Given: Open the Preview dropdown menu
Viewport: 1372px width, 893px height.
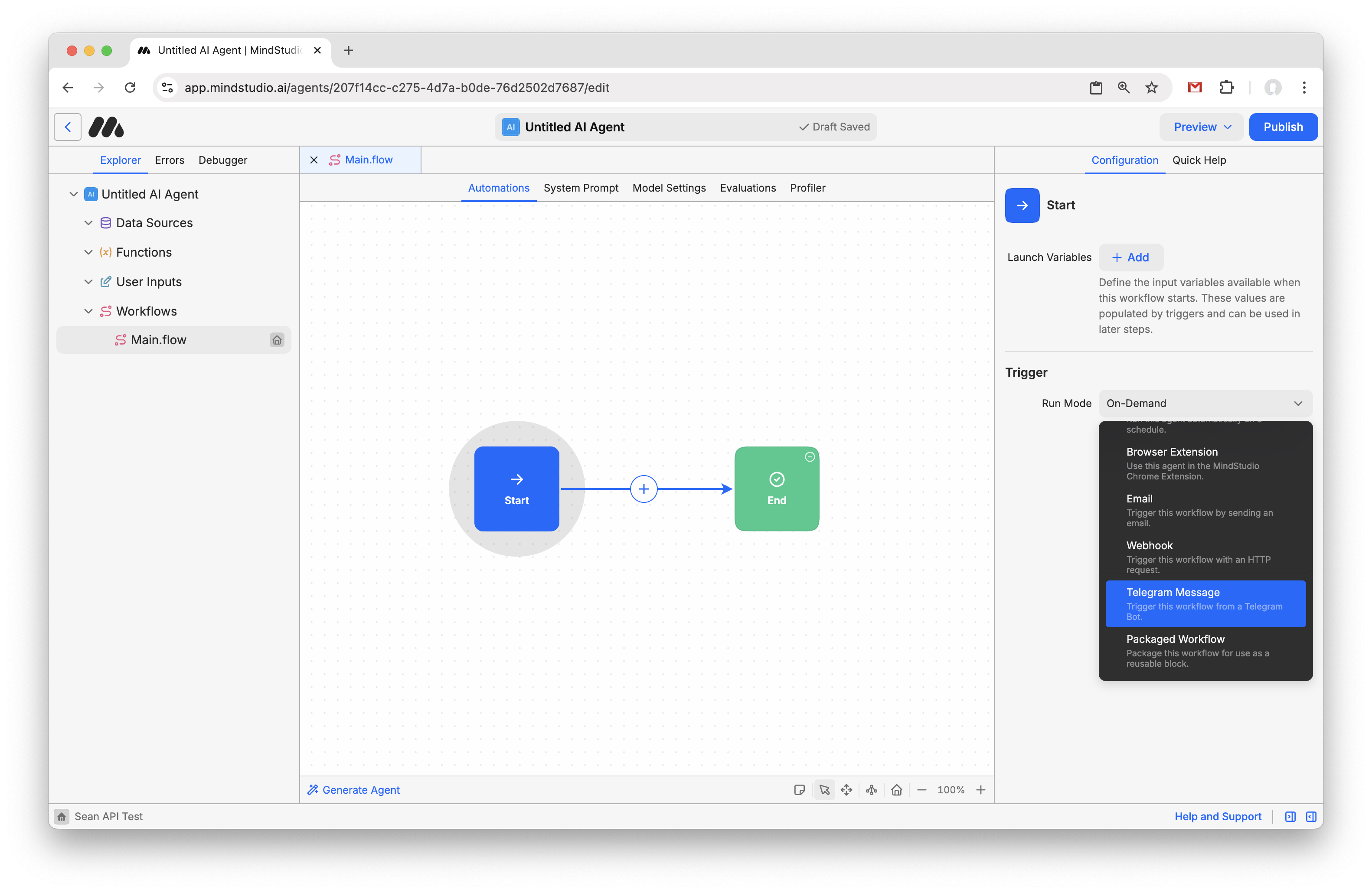Looking at the screenshot, I should click(x=1201, y=127).
